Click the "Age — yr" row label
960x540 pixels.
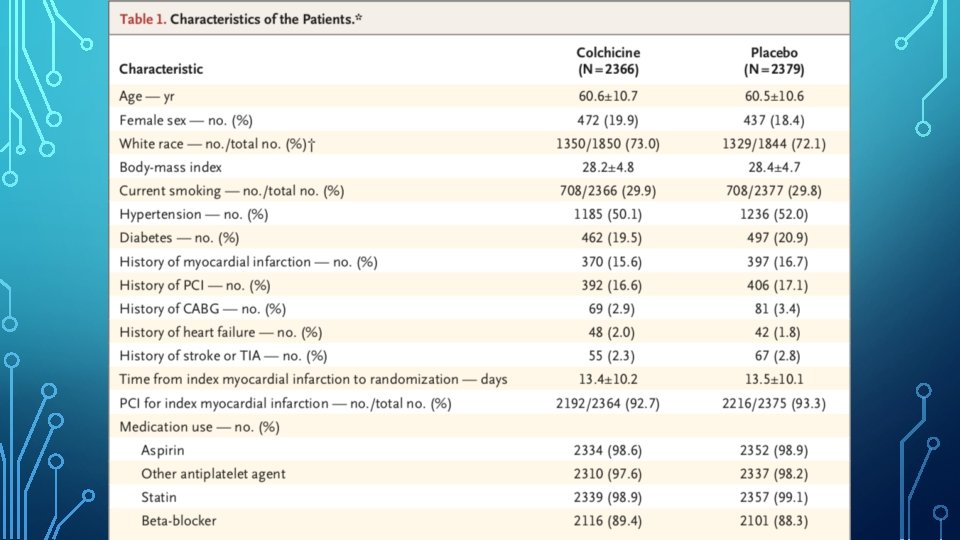click(x=147, y=98)
